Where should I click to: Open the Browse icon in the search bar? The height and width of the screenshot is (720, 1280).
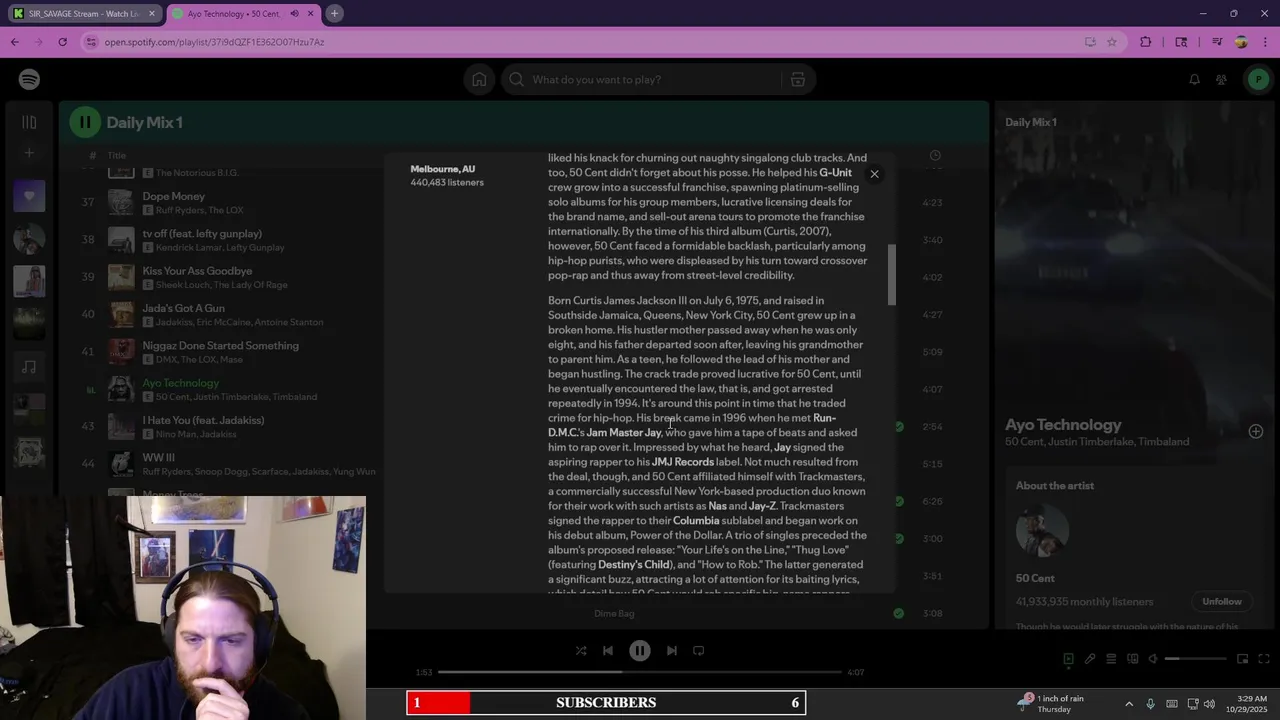[797, 80]
